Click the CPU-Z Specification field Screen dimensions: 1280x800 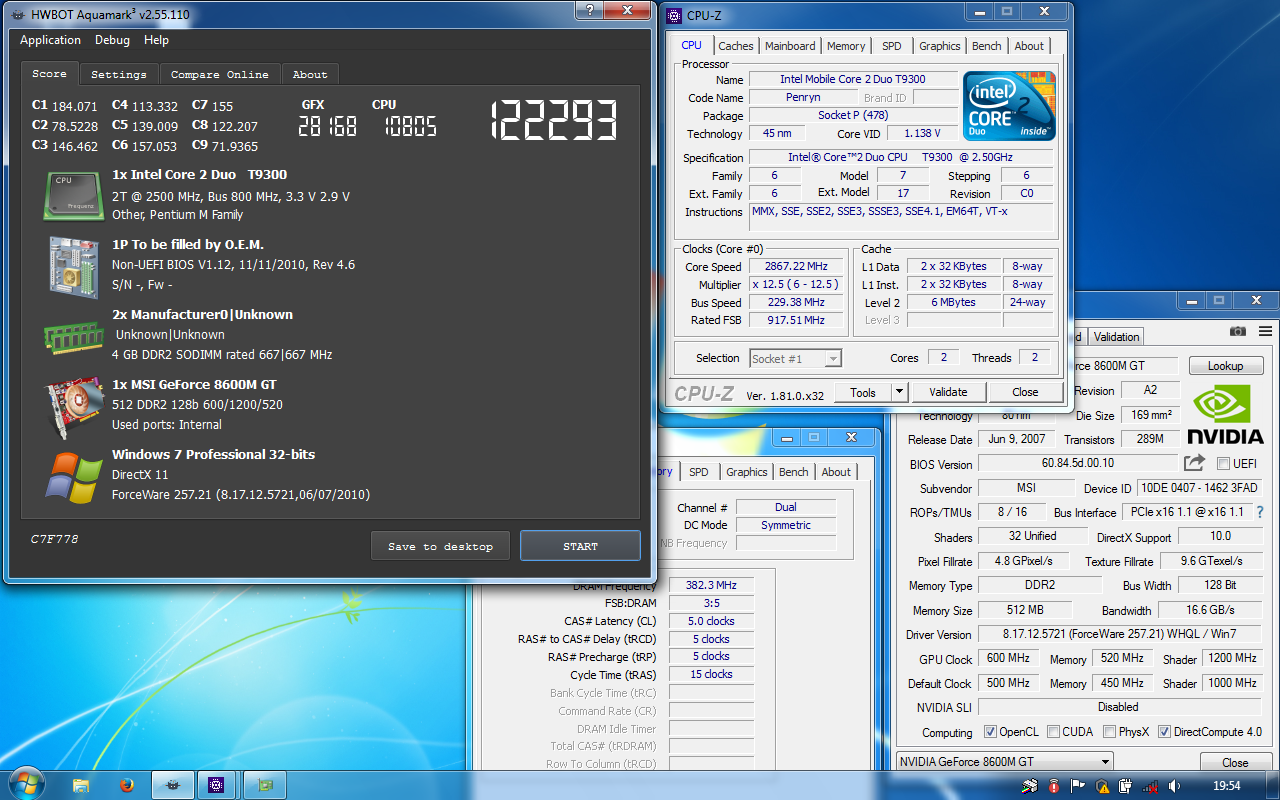[900, 158]
